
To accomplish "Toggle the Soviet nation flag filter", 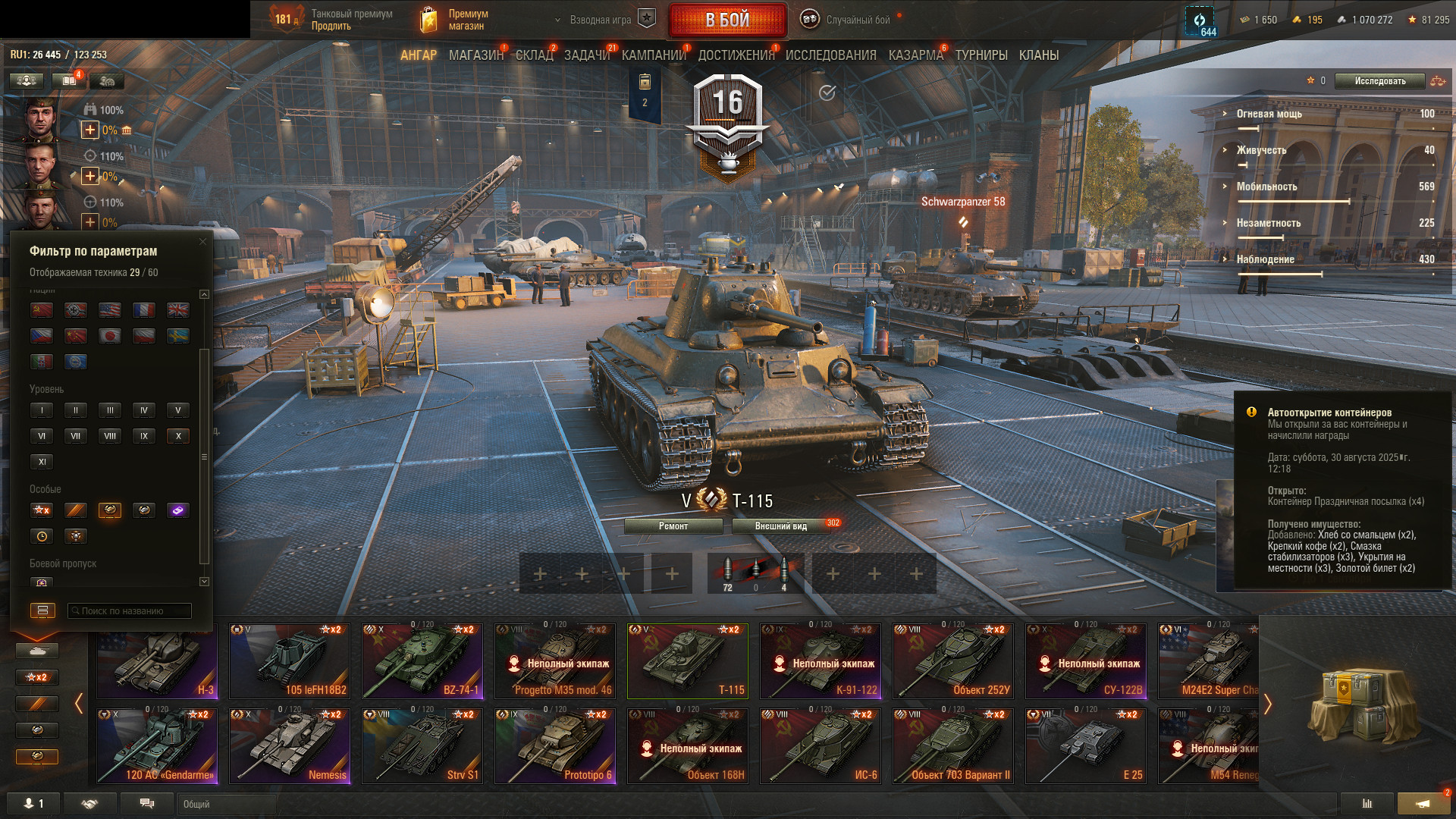I will [x=42, y=310].
